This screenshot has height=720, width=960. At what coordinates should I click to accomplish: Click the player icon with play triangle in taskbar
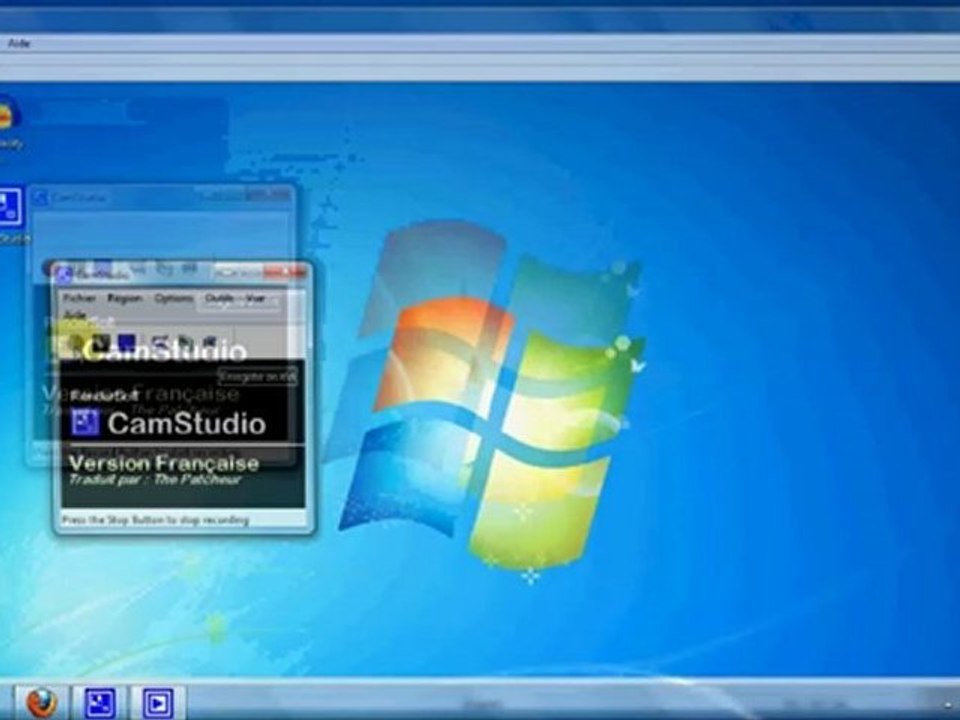click(158, 703)
